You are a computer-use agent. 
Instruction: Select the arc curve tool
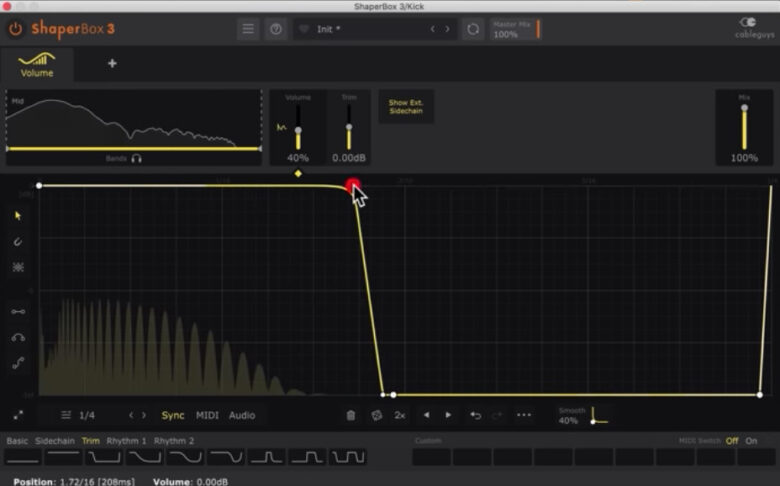(18, 338)
